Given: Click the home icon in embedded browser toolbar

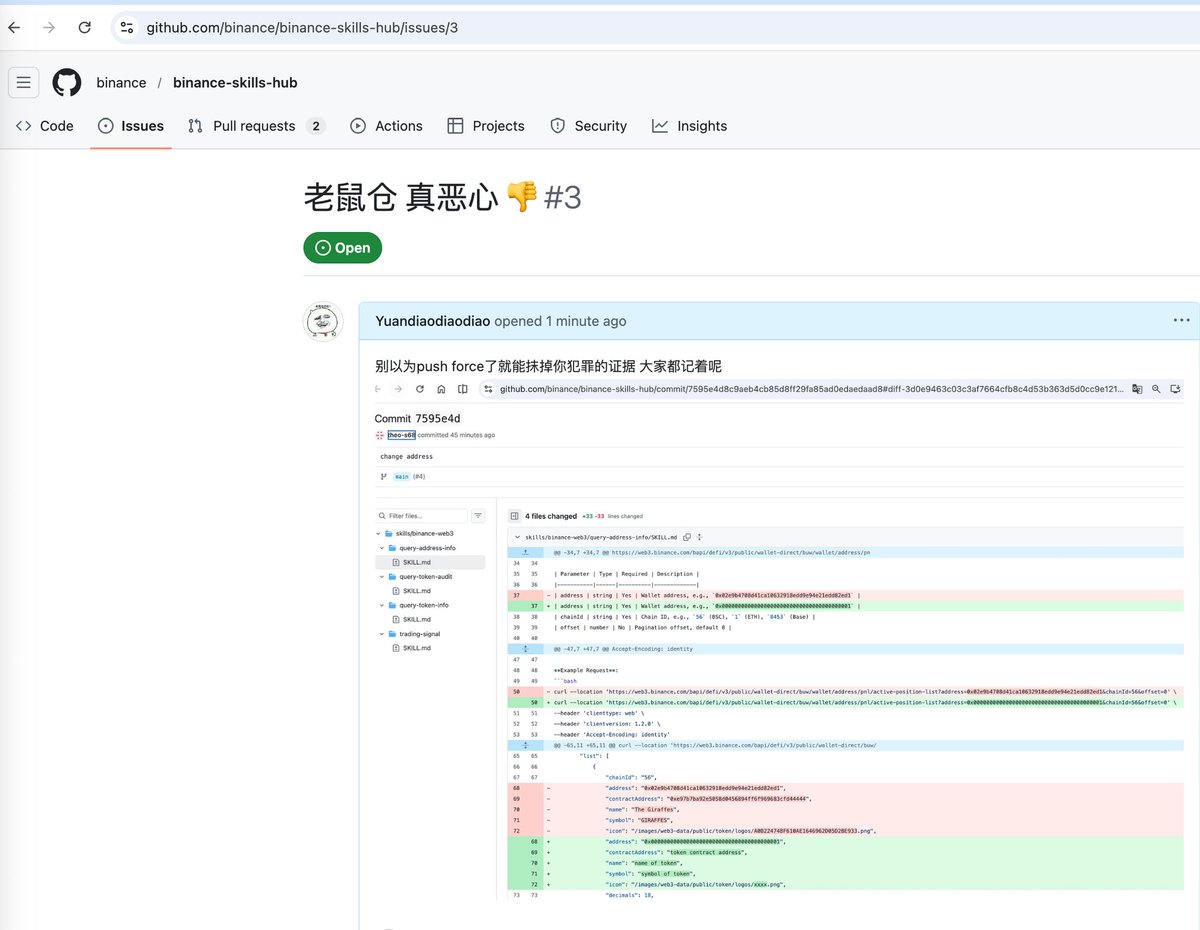Looking at the screenshot, I should pos(441,389).
